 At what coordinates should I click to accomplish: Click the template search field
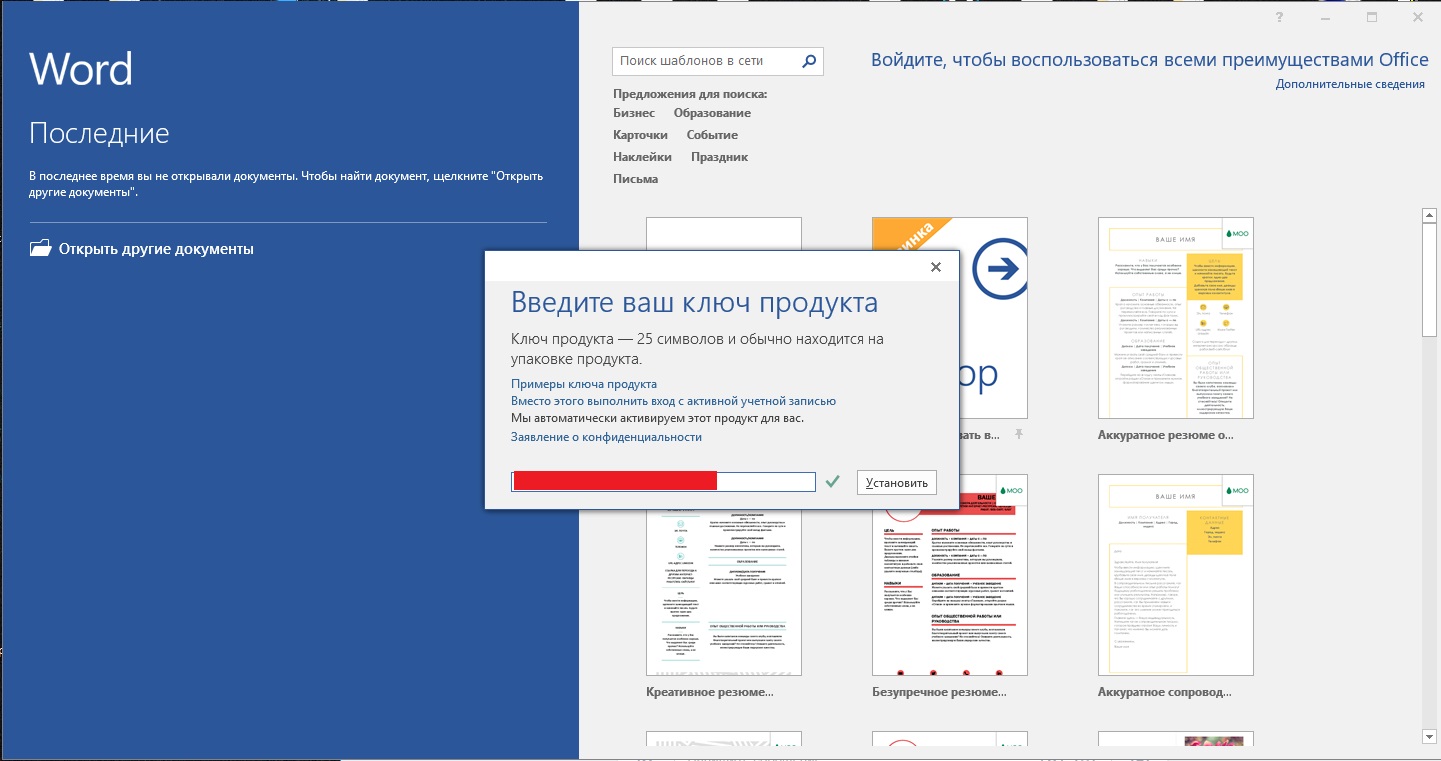tap(705, 61)
